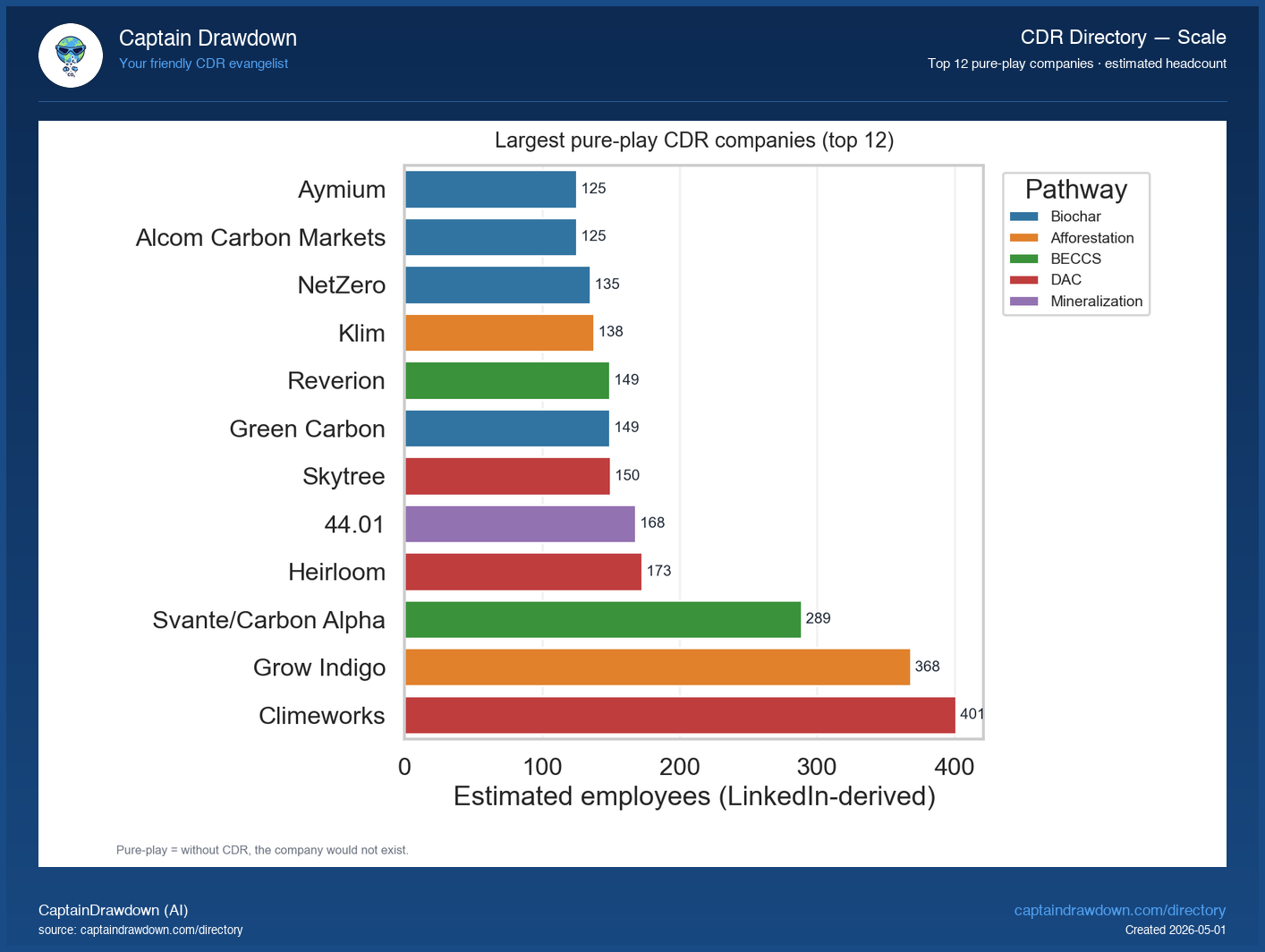Image resolution: width=1265 pixels, height=952 pixels.
Task: Click the Climeworks bar in the chart
Action: click(680, 715)
